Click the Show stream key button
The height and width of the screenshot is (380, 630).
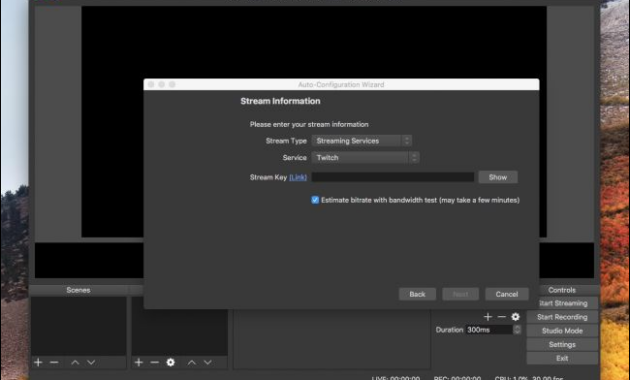[498, 177]
